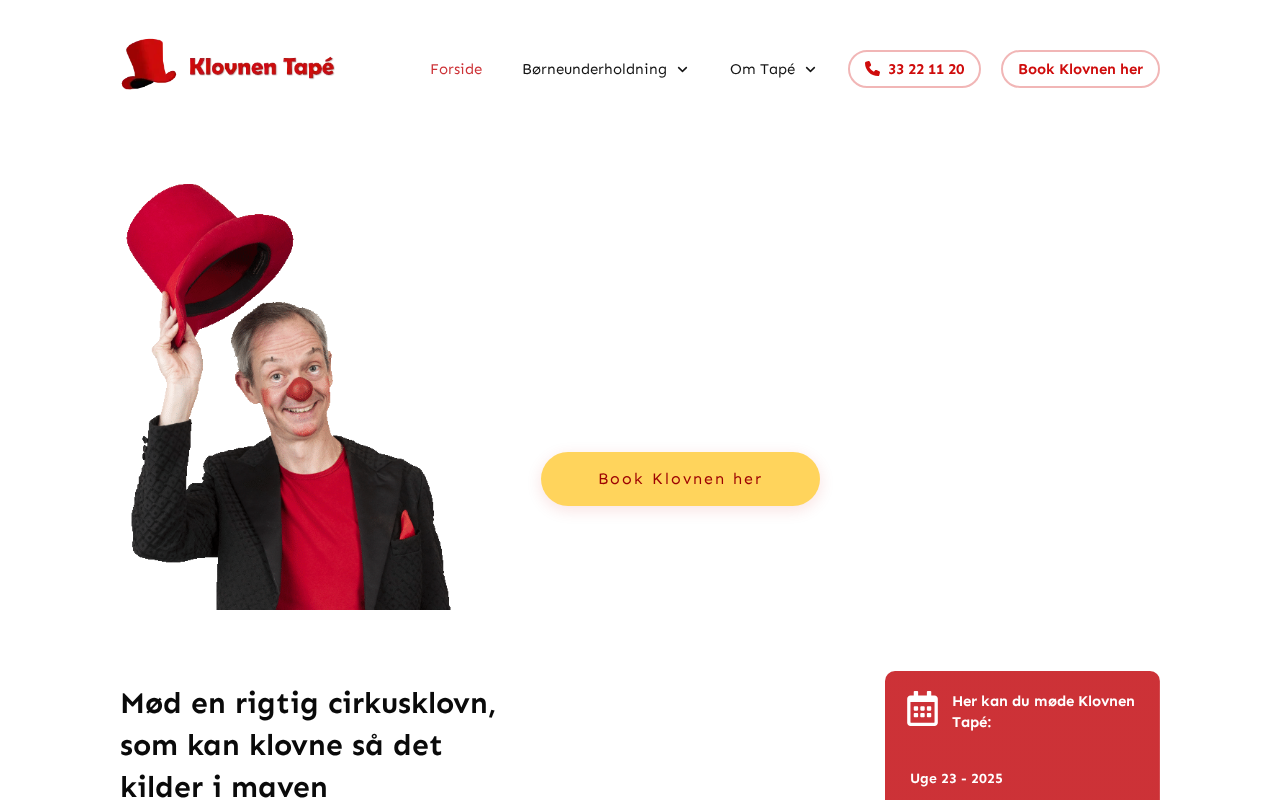Click the phone icon in the header
Screen dimensions: 1280x800
click(872, 69)
